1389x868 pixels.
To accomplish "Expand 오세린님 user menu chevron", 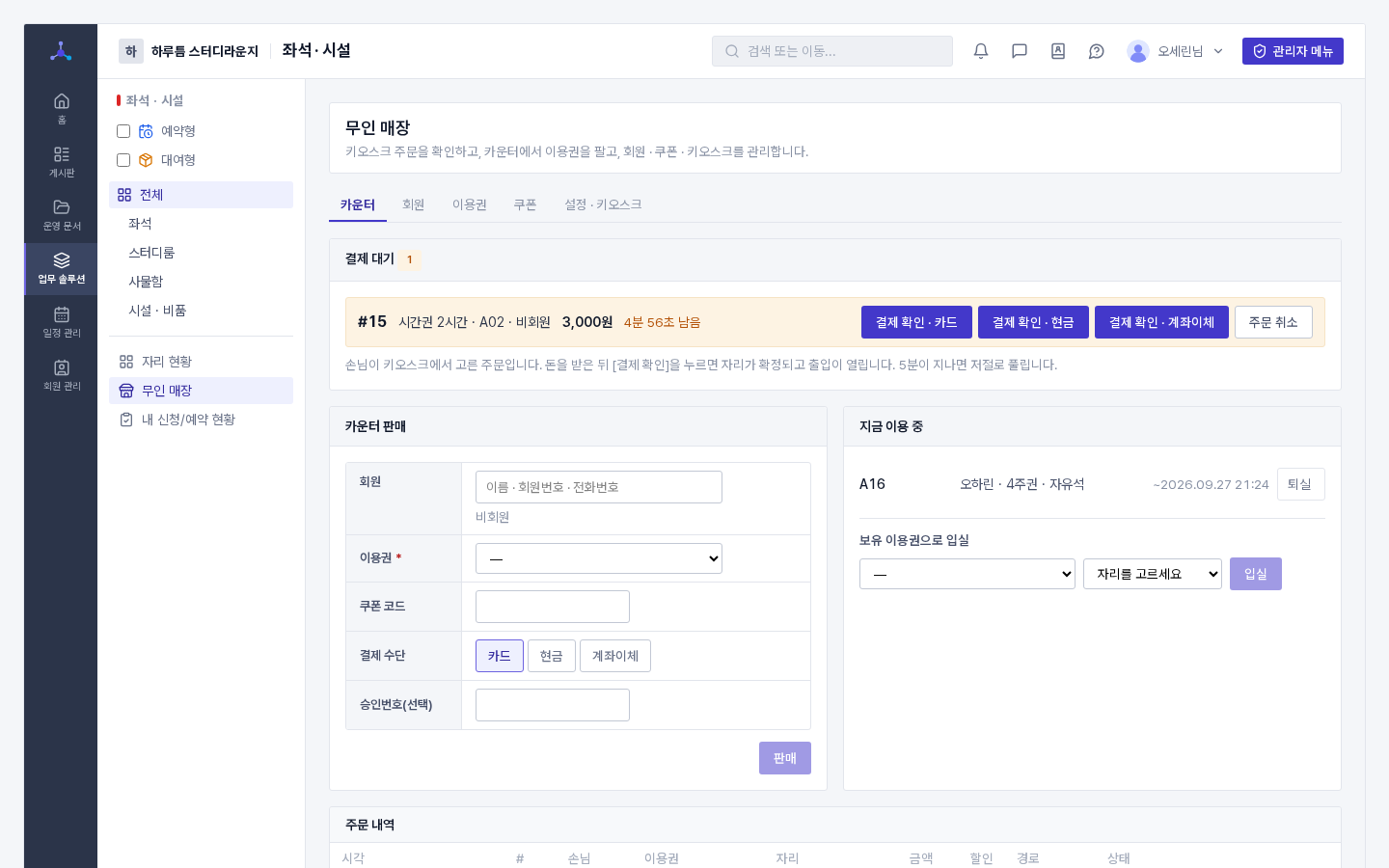I will tap(1218, 51).
